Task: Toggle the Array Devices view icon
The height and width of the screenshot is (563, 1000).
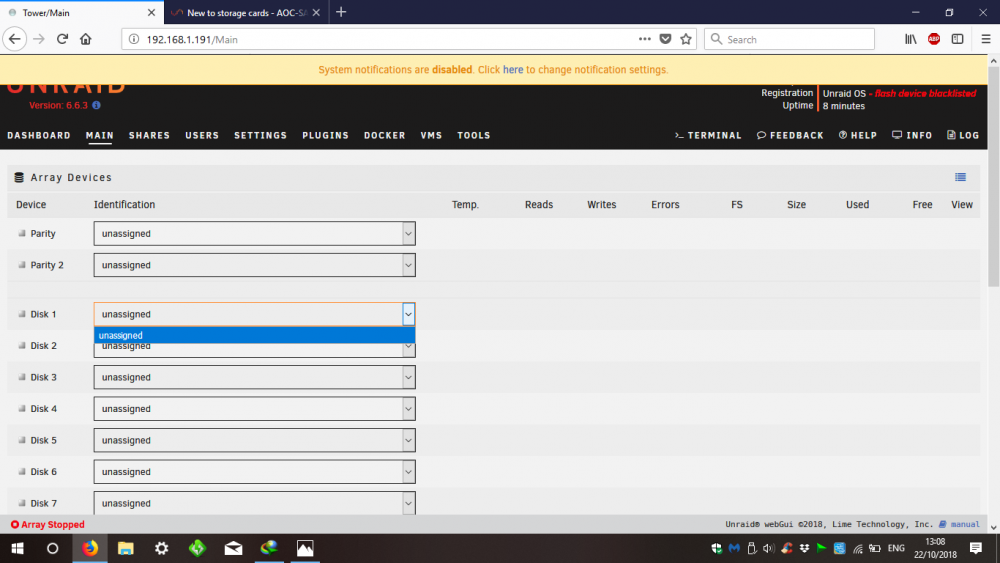Action: pos(960,177)
